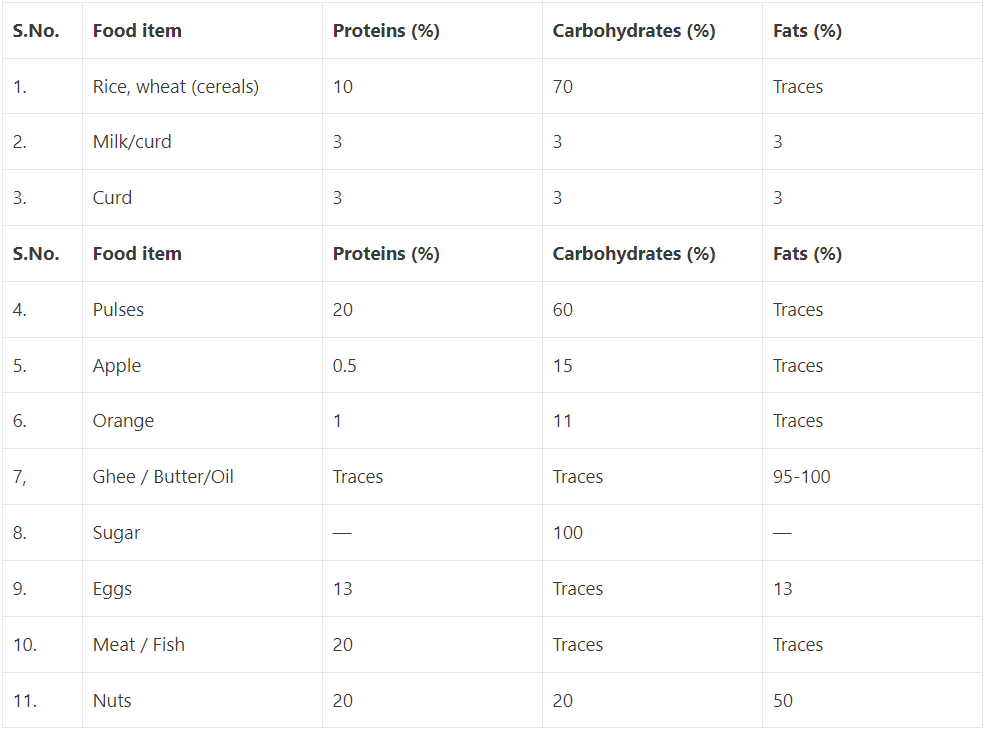Click the 'Rice, wheat (cereals)' food item cell

(x=176, y=87)
